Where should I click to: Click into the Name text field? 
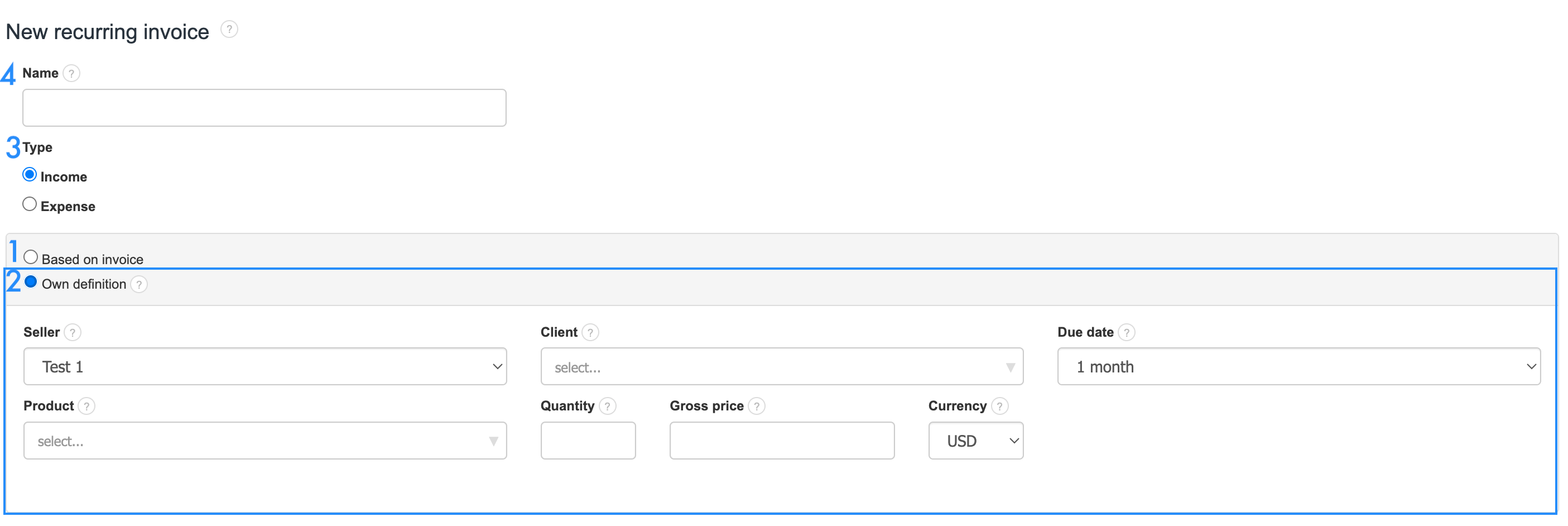coord(264,108)
